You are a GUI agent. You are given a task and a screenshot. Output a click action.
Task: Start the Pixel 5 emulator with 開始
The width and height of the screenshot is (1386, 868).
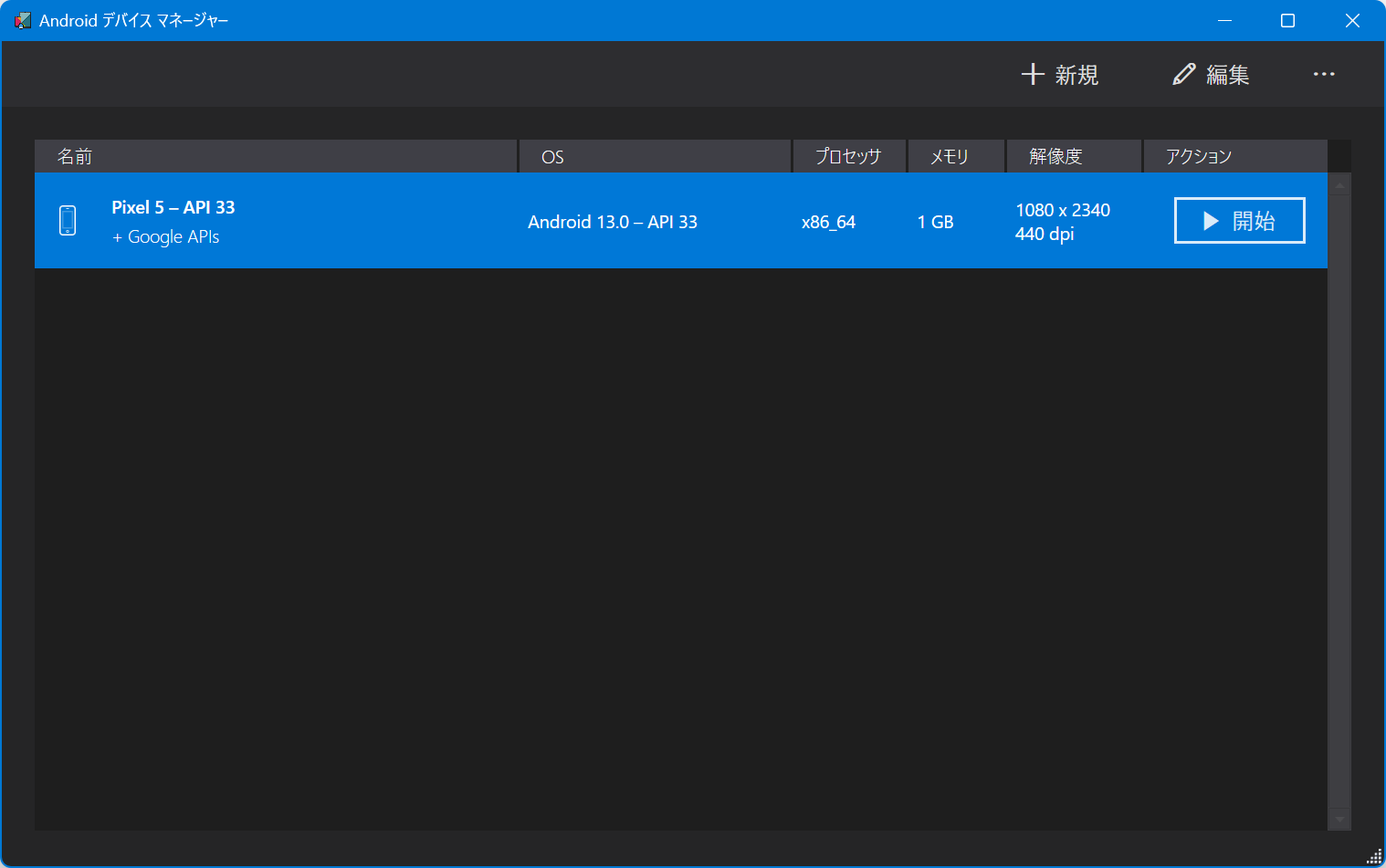(x=1239, y=221)
